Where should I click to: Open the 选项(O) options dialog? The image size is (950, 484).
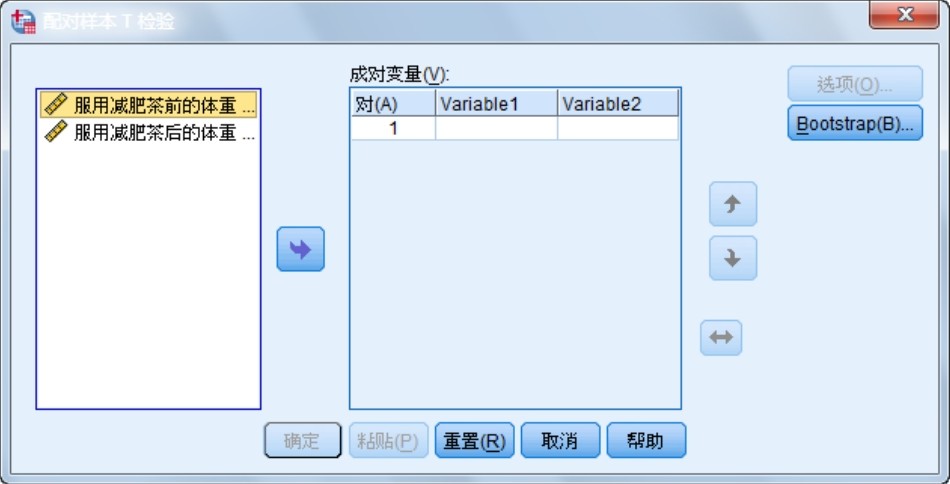click(855, 84)
